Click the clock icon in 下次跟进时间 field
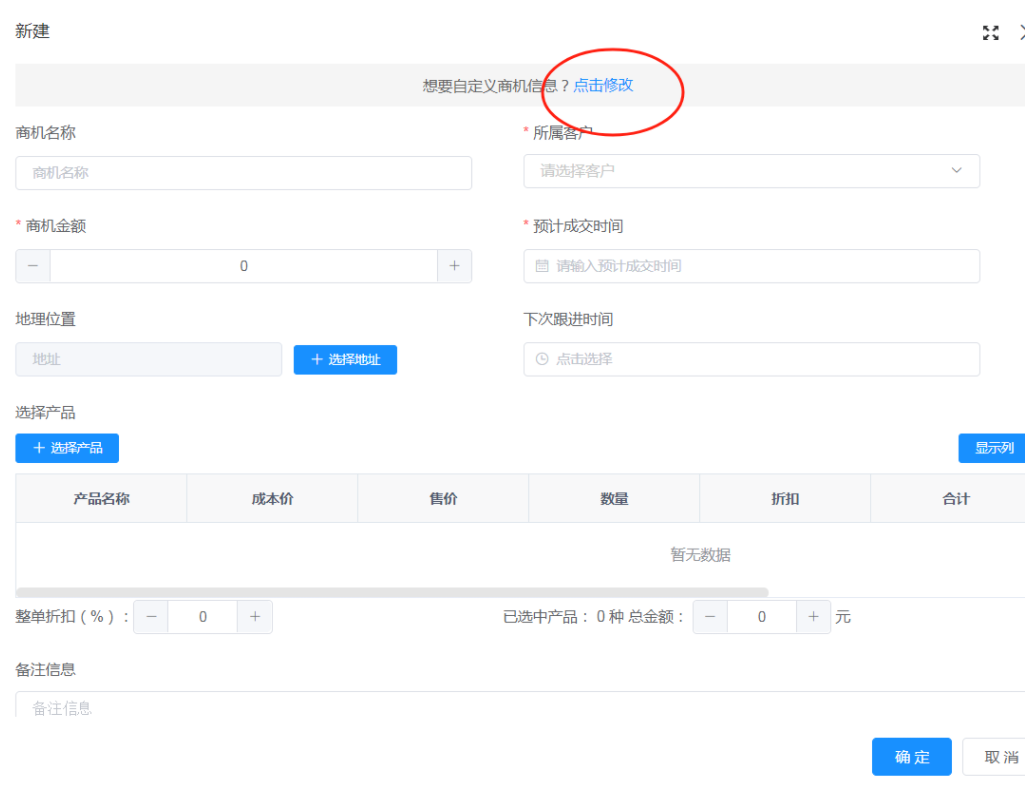This screenshot has width=1025, height=786. pyautogui.click(x=539, y=359)
